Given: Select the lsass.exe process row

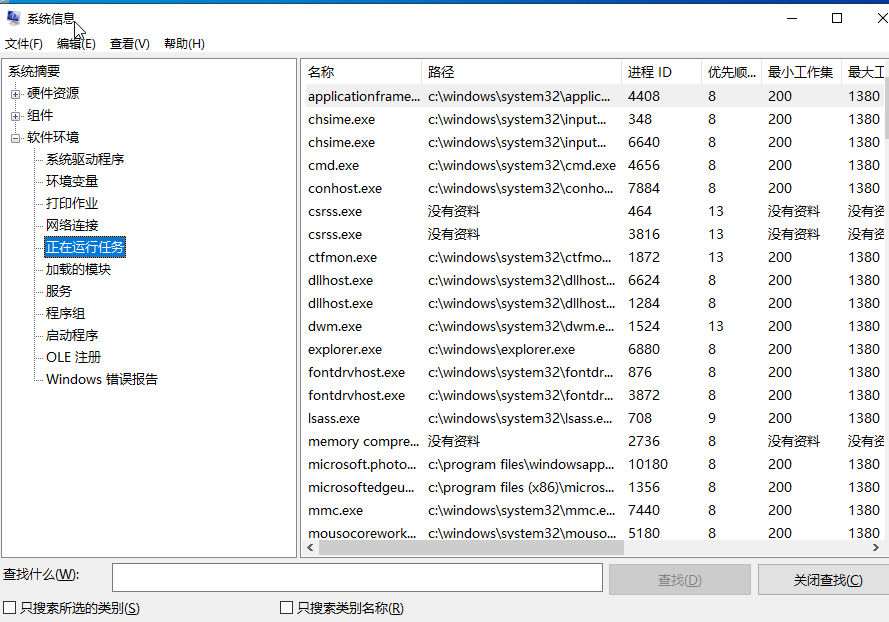Looking at the screenshot, I should [x=595, y=418].
